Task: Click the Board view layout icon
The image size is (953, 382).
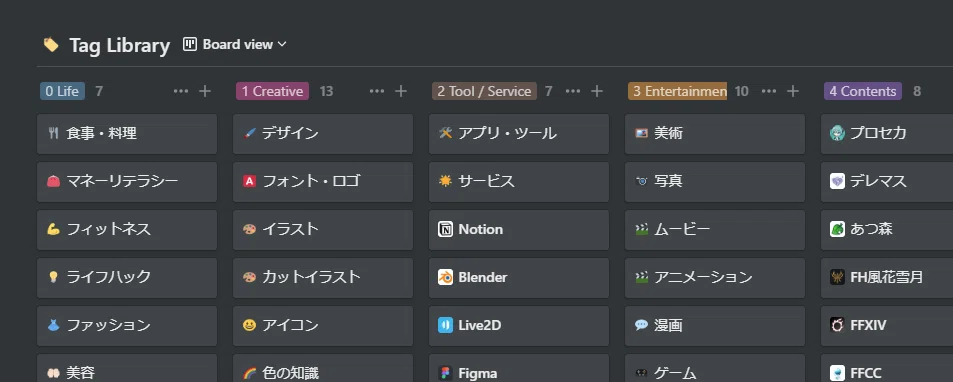Action: 190,44
